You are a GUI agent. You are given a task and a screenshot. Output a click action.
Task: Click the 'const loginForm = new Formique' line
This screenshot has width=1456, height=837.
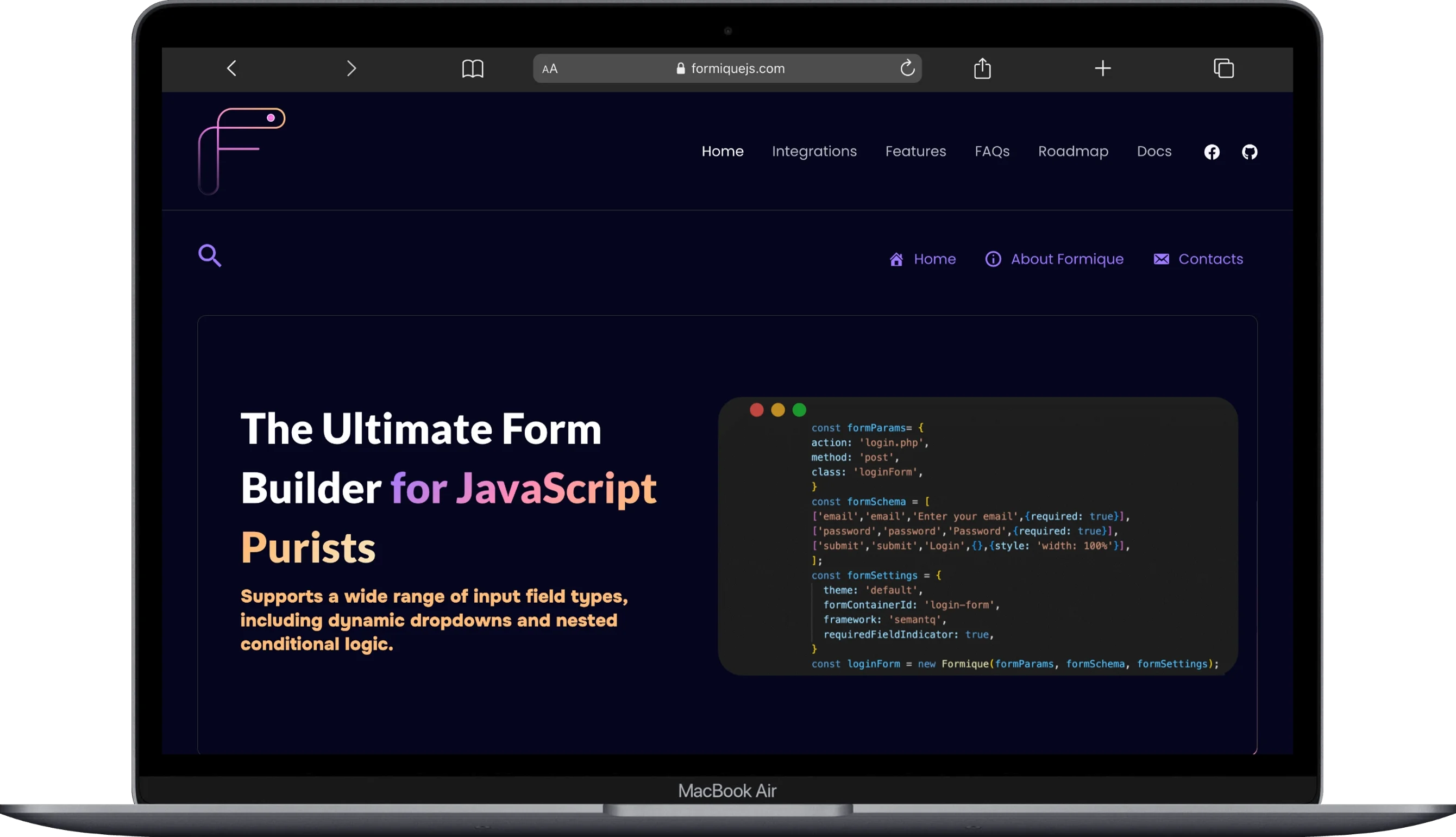pos(1015,664)
